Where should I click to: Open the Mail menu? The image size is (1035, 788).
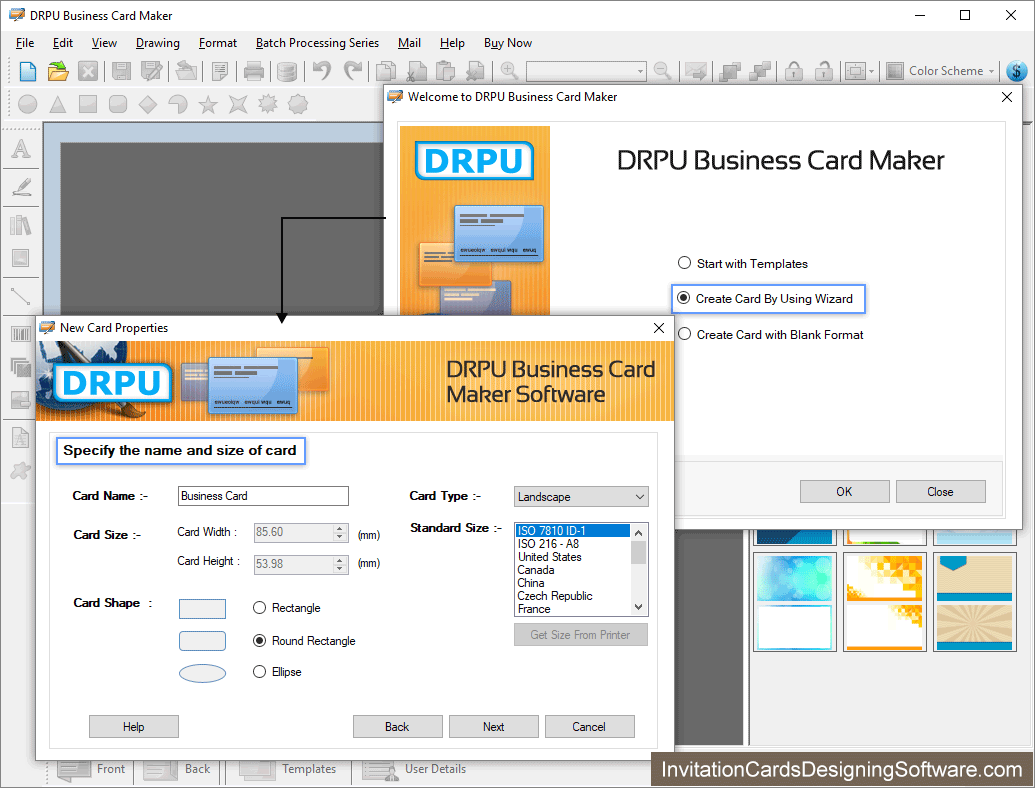click(x=409, y=43)
